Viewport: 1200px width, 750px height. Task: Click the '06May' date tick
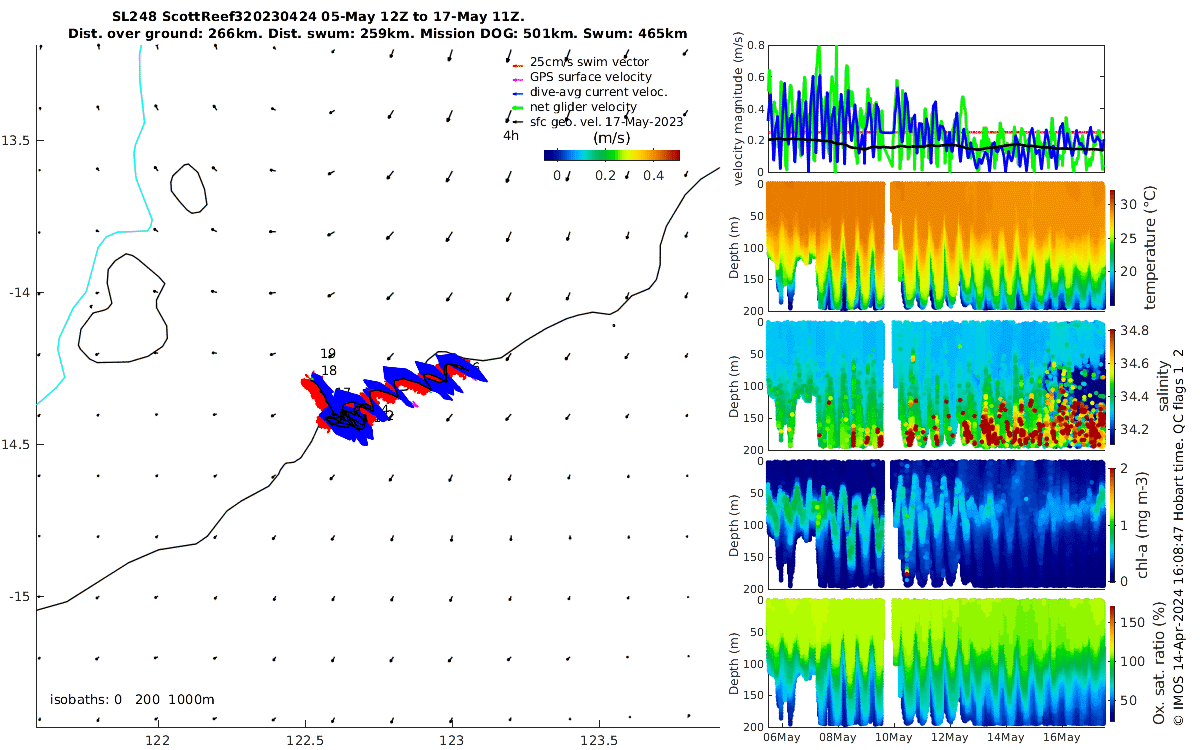point(781,737)
